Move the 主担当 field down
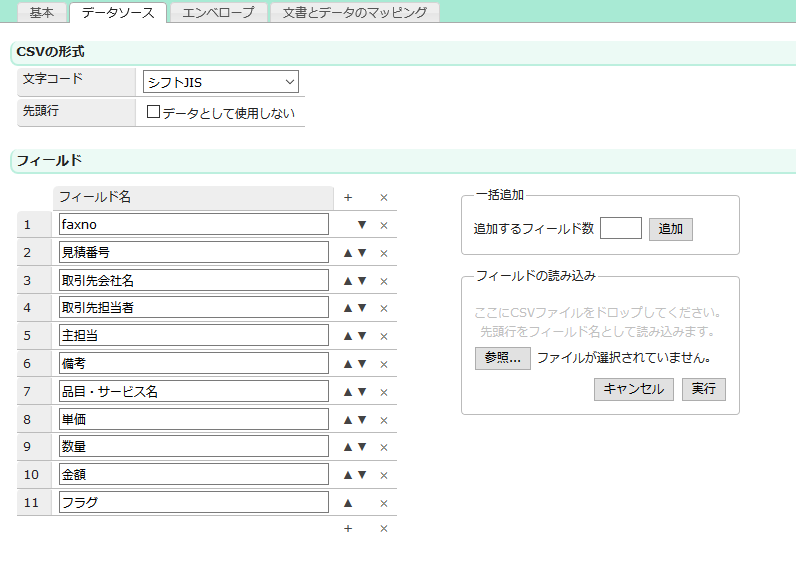The height and width of the screenshot is (580, 796). click(362, 336)
